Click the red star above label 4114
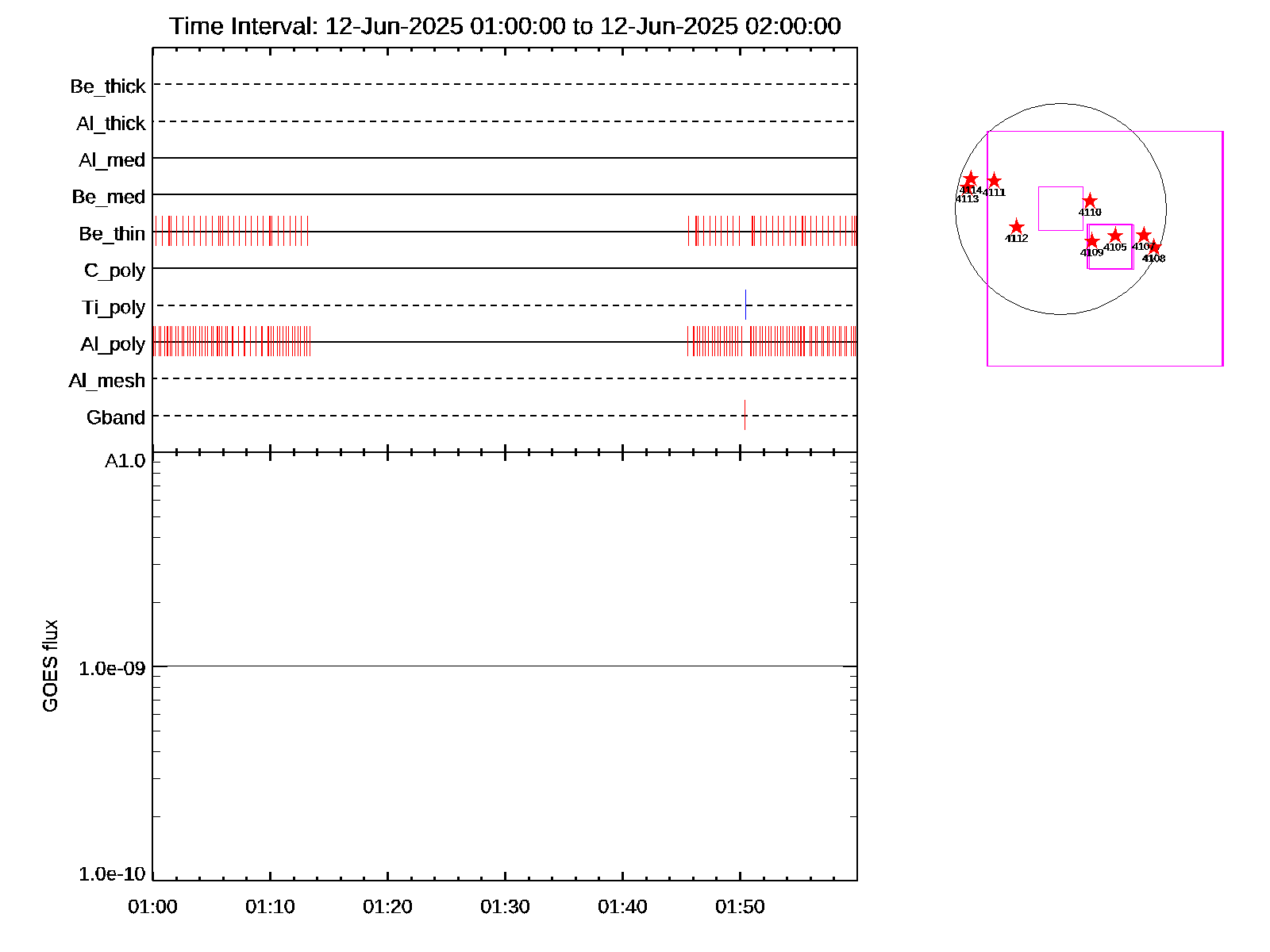1270x952 pixels. [x=970, y=178]
